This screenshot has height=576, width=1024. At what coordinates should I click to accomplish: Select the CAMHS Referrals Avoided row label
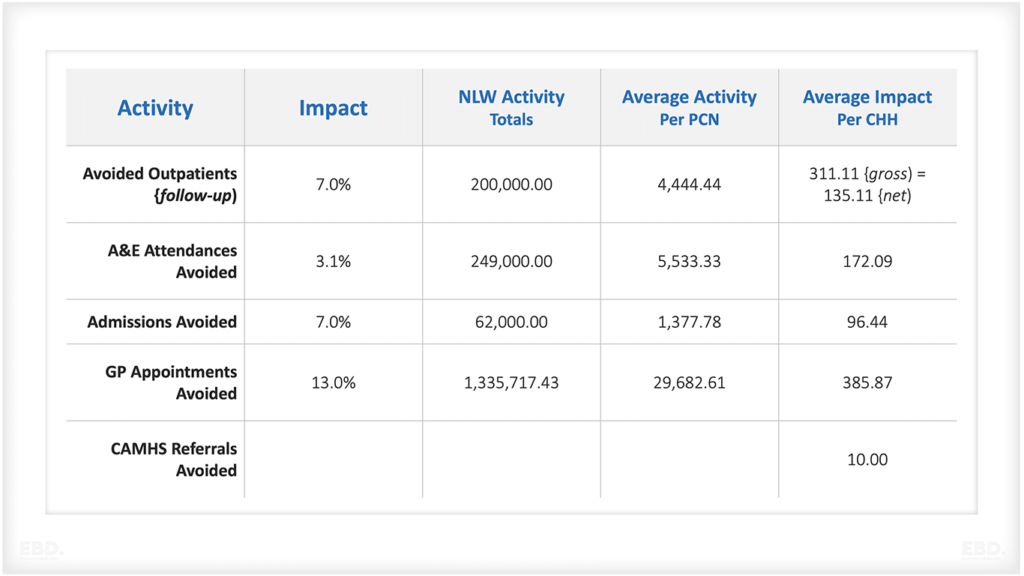click(174, 460)
